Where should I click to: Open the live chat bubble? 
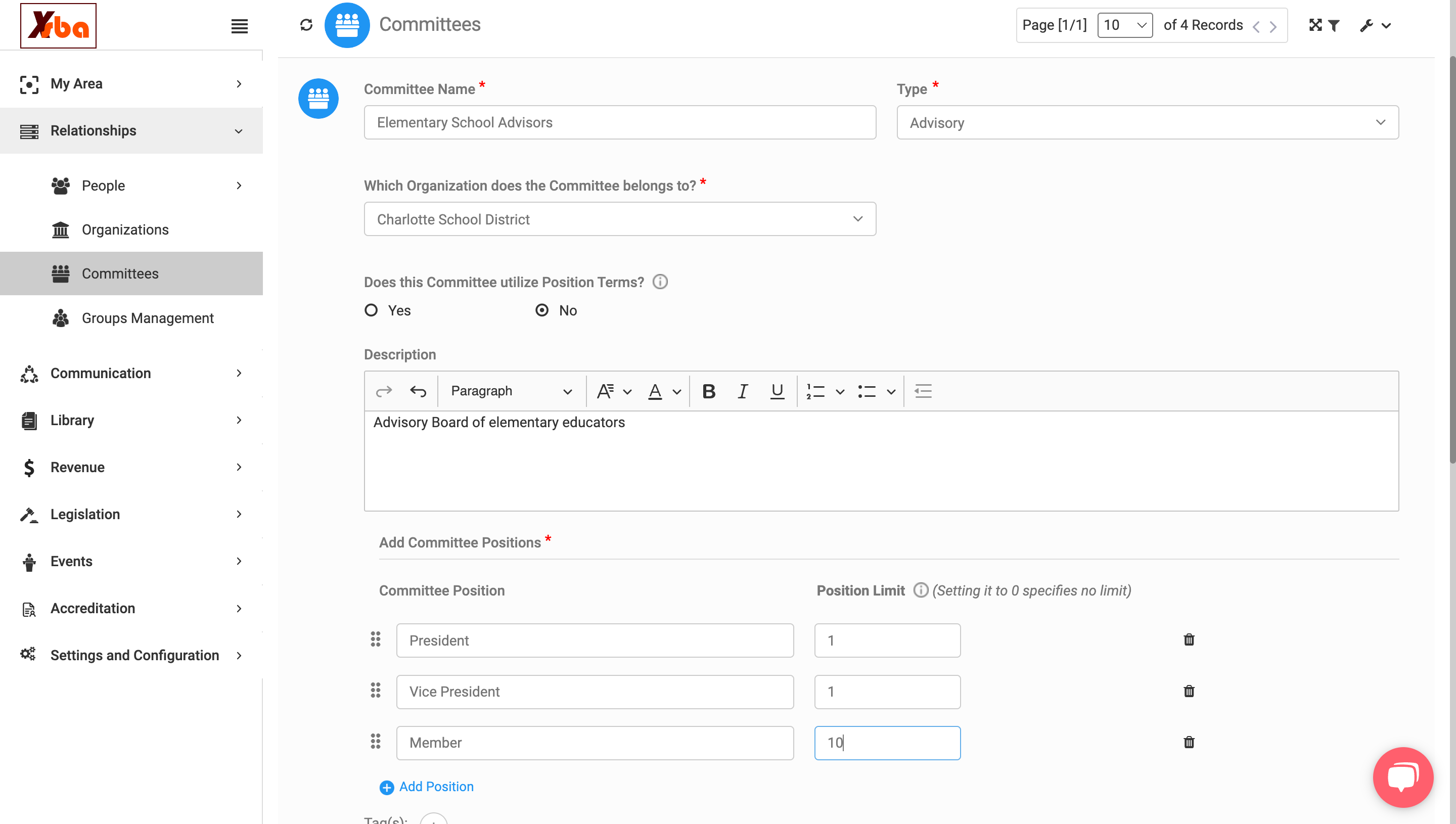coord(1403,777)
